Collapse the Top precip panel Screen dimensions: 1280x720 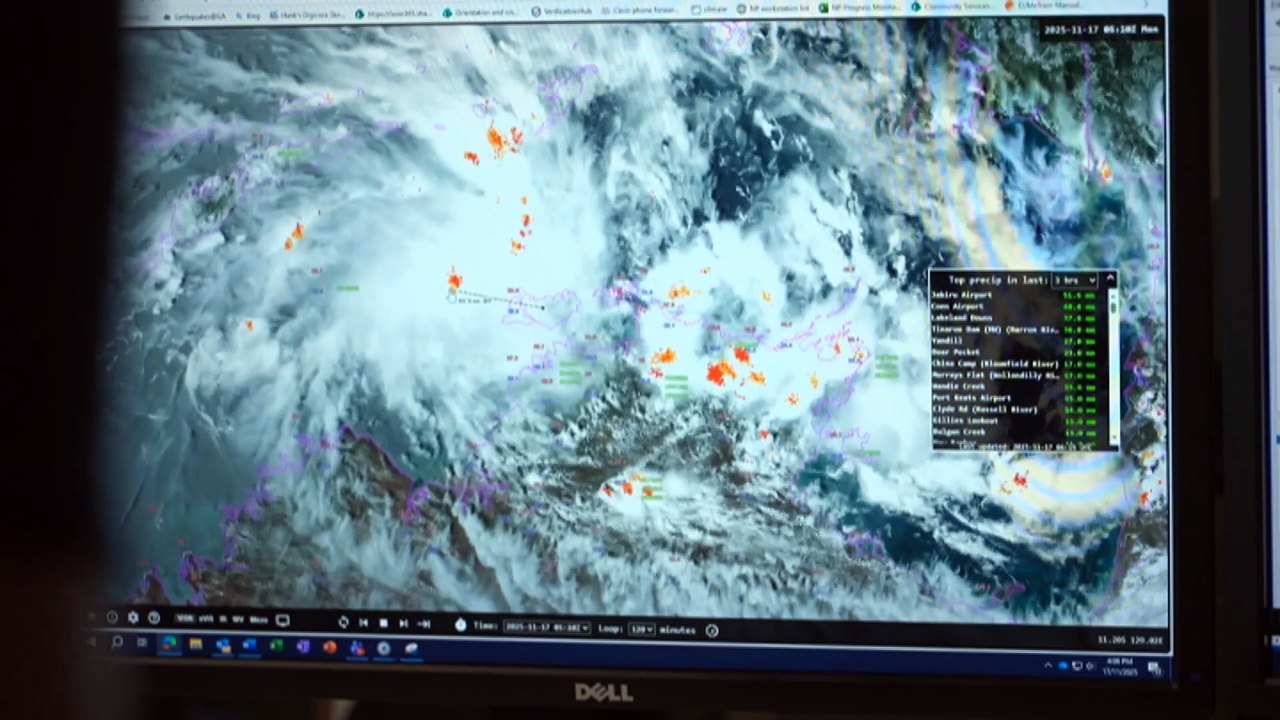click(1109, 280)
